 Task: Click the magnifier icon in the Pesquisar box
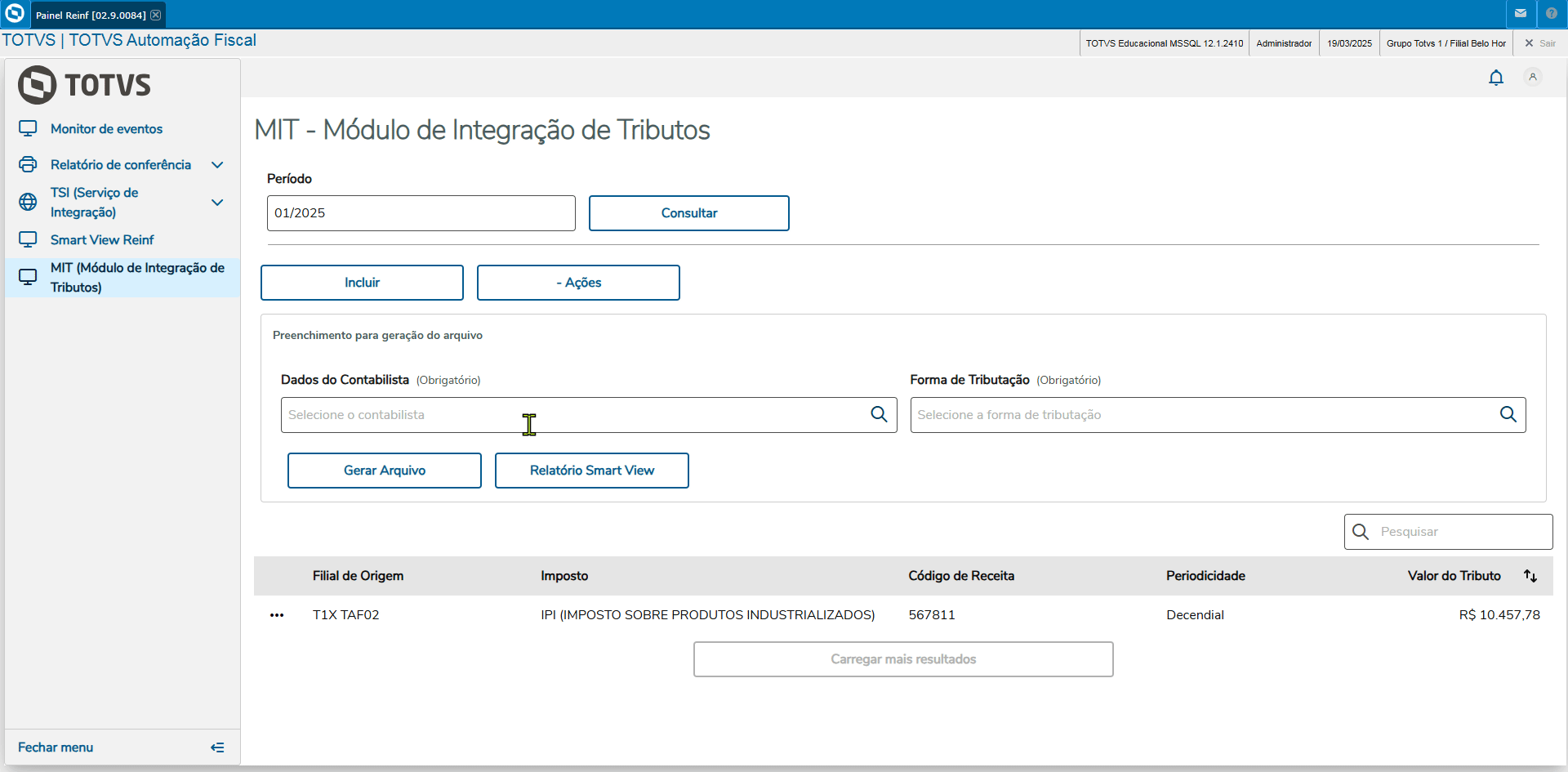point(1361,532)
